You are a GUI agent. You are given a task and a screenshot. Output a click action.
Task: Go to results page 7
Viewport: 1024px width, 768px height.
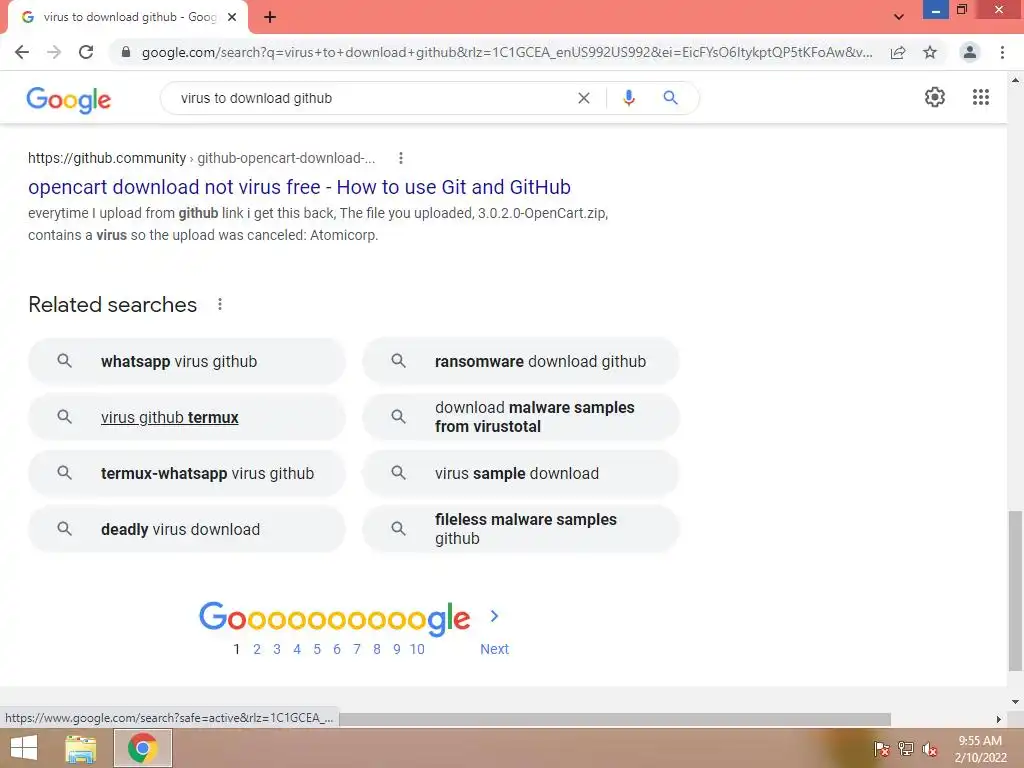point(357,649)
